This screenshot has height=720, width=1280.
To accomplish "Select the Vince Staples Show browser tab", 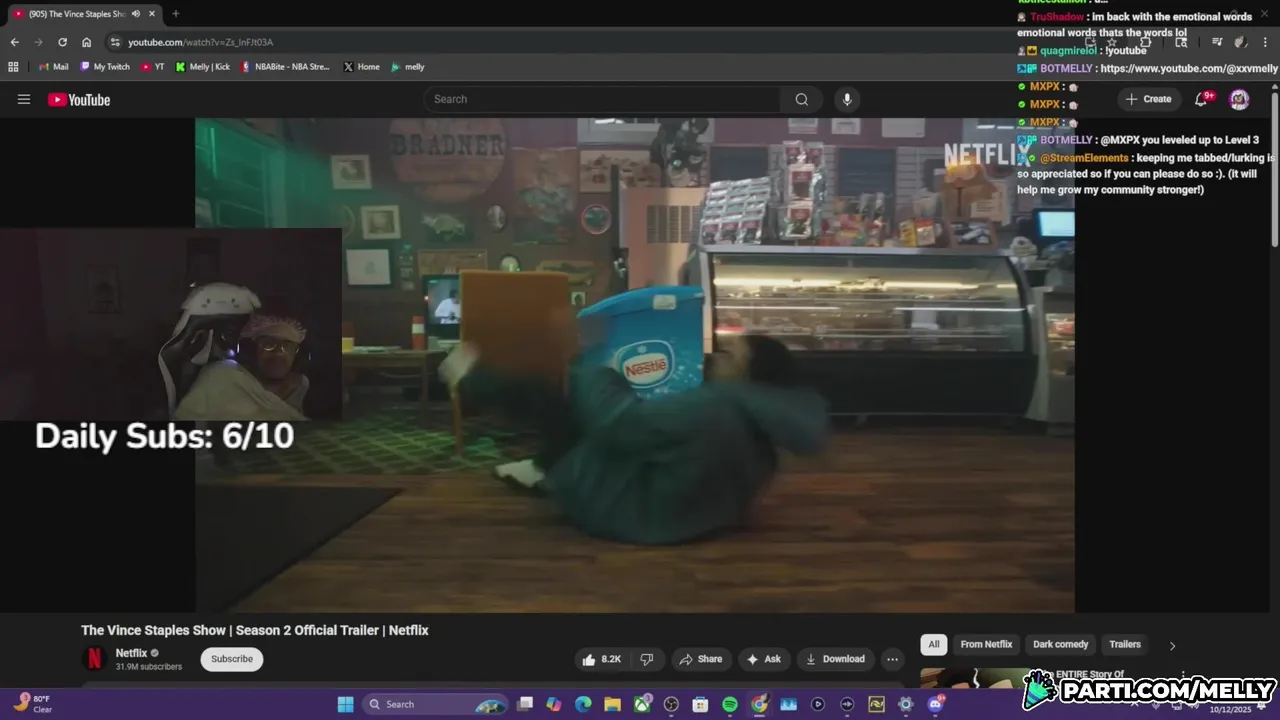I will click(x=76, y=14).
